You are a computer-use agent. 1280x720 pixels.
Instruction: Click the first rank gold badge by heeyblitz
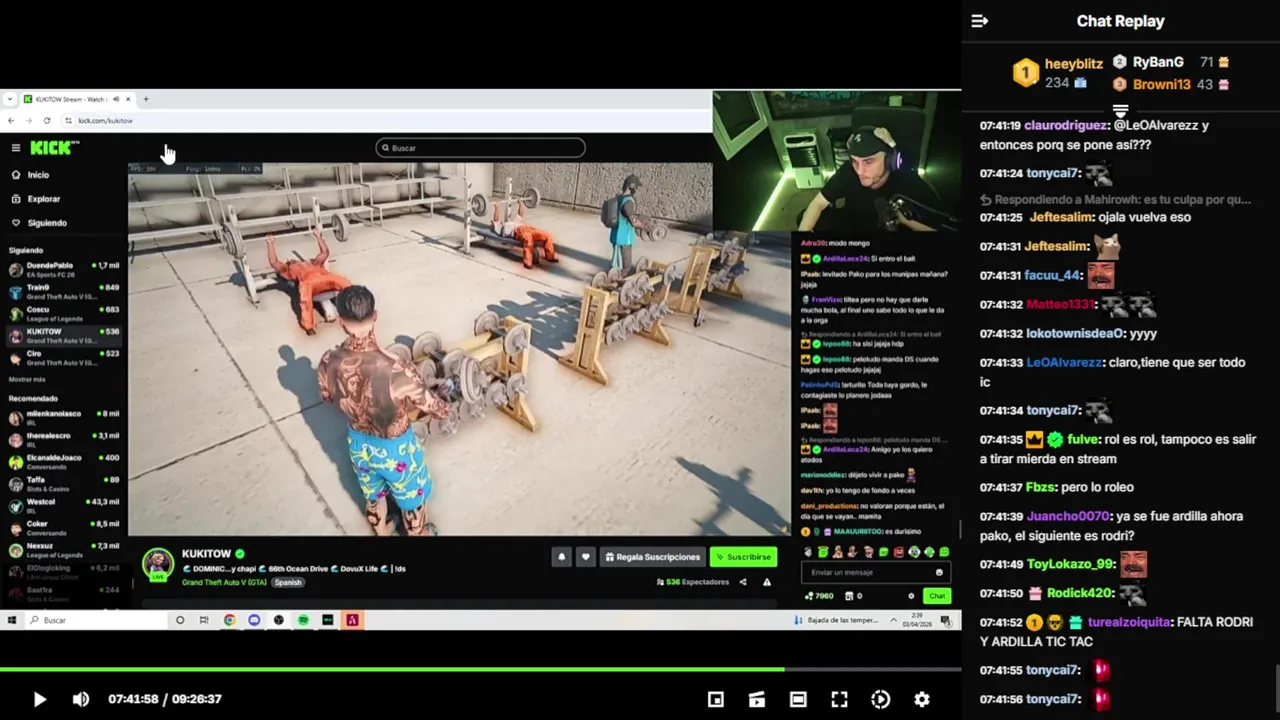coord(1025,73)
